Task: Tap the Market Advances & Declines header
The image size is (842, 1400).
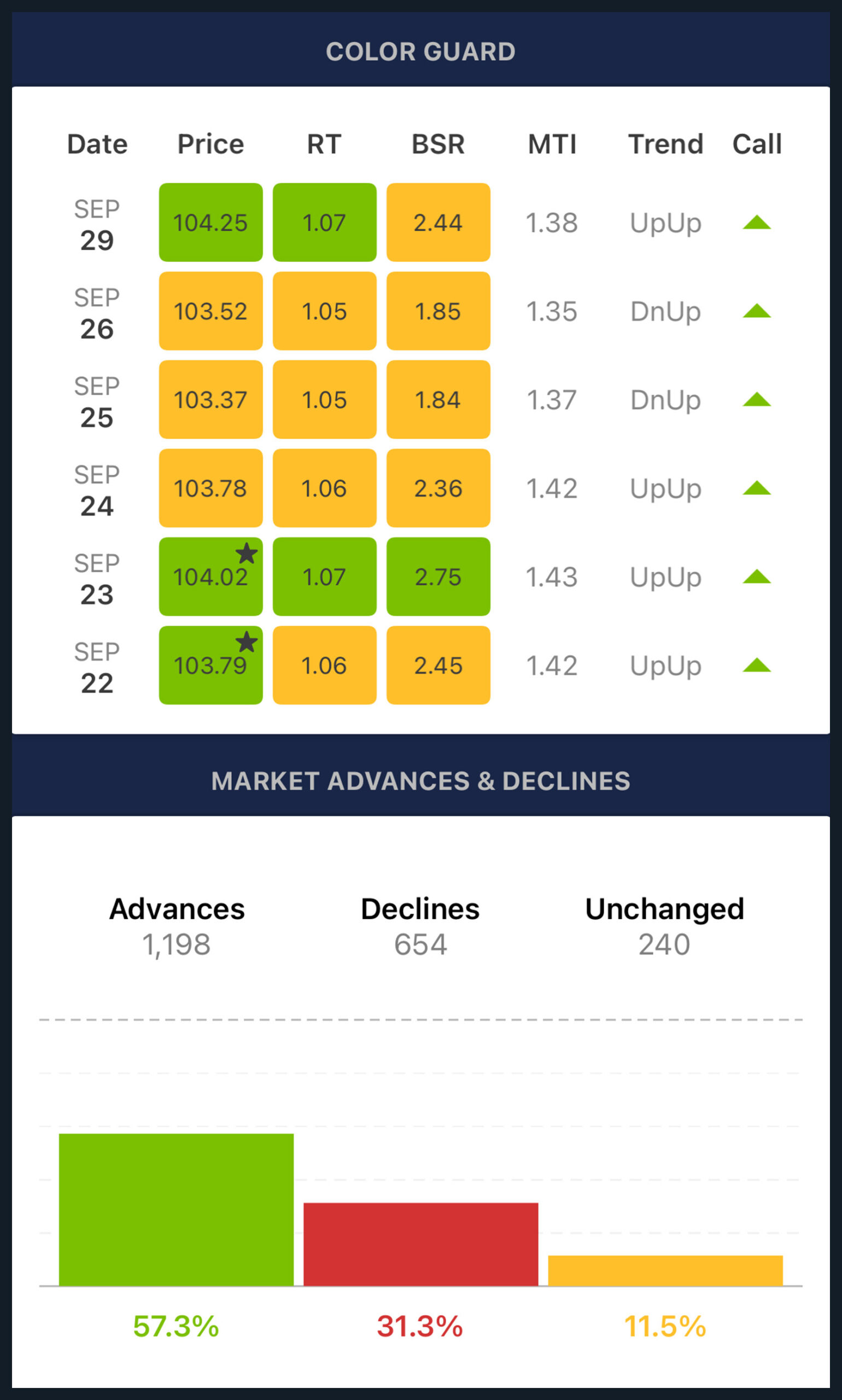Action: coord(420,781)
